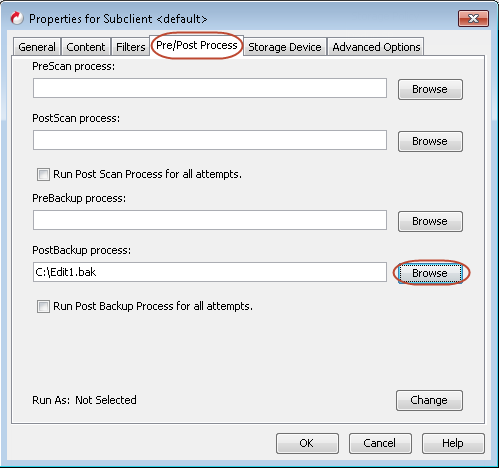Select the Filters tab
The image size is (499, 468).
point(130,47)
